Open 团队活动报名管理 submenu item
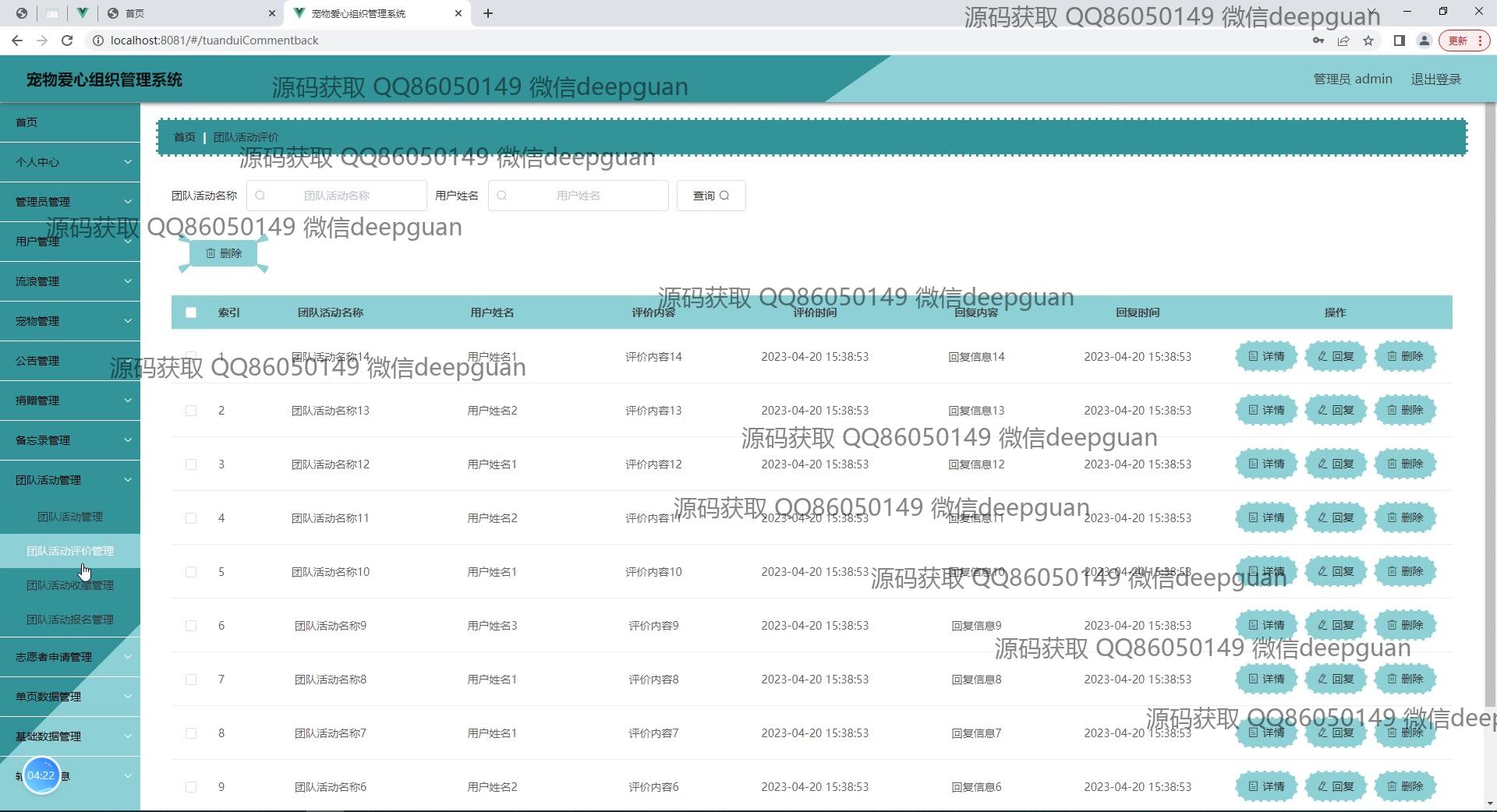The width and height of the screenshot is (1497, 812). click(x=70, y=620)
